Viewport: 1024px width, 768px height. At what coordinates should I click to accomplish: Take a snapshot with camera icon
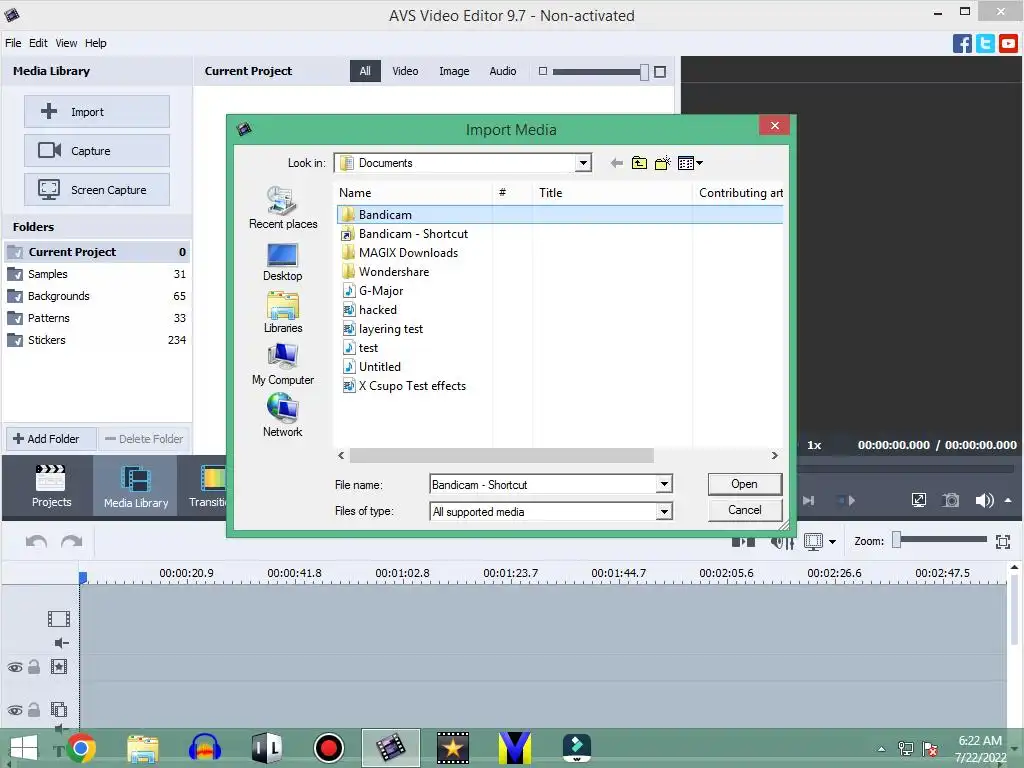click(x=951, y=500)
